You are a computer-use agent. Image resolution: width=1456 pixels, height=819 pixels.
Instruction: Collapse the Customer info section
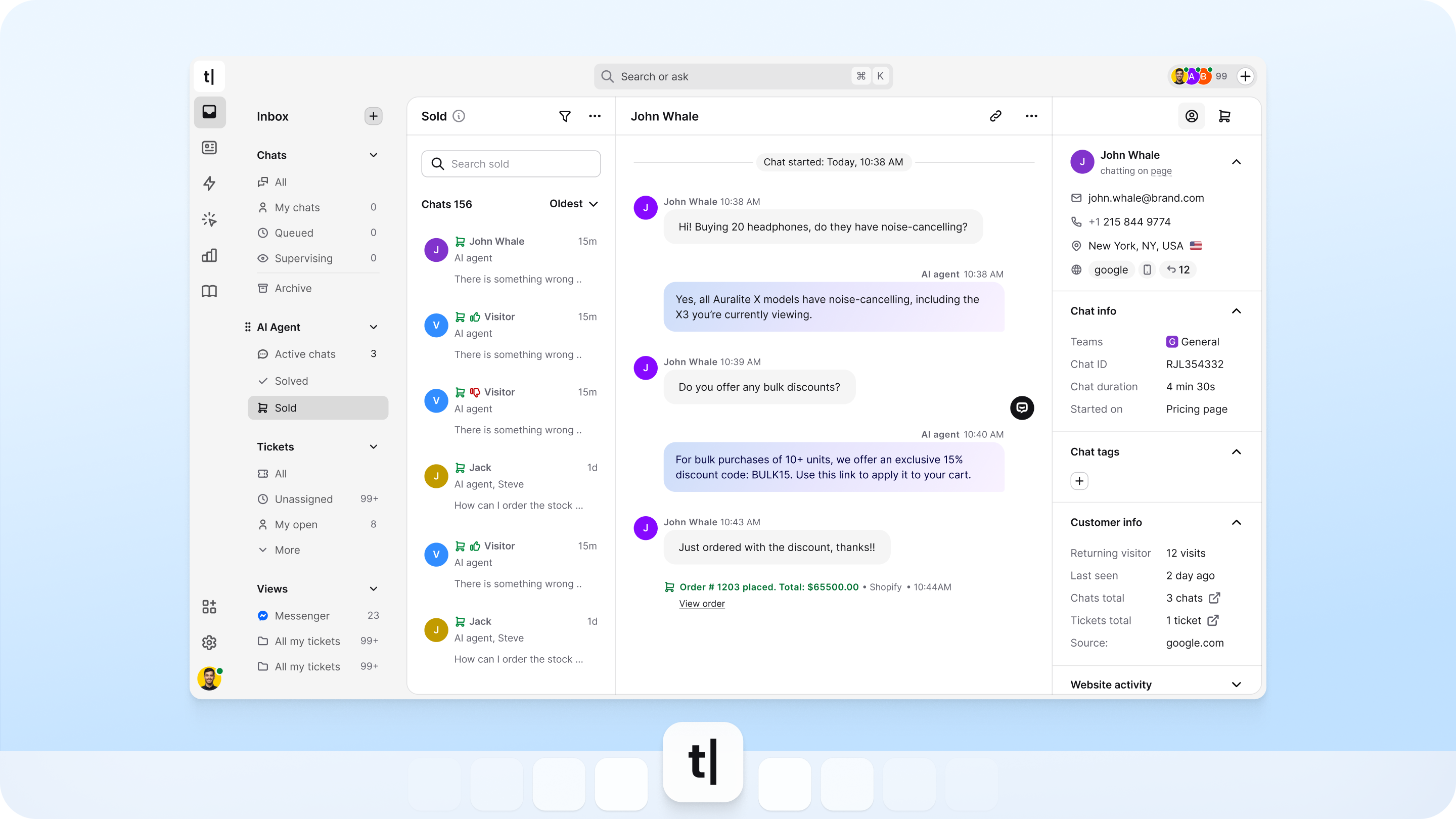click(1237, 522)
